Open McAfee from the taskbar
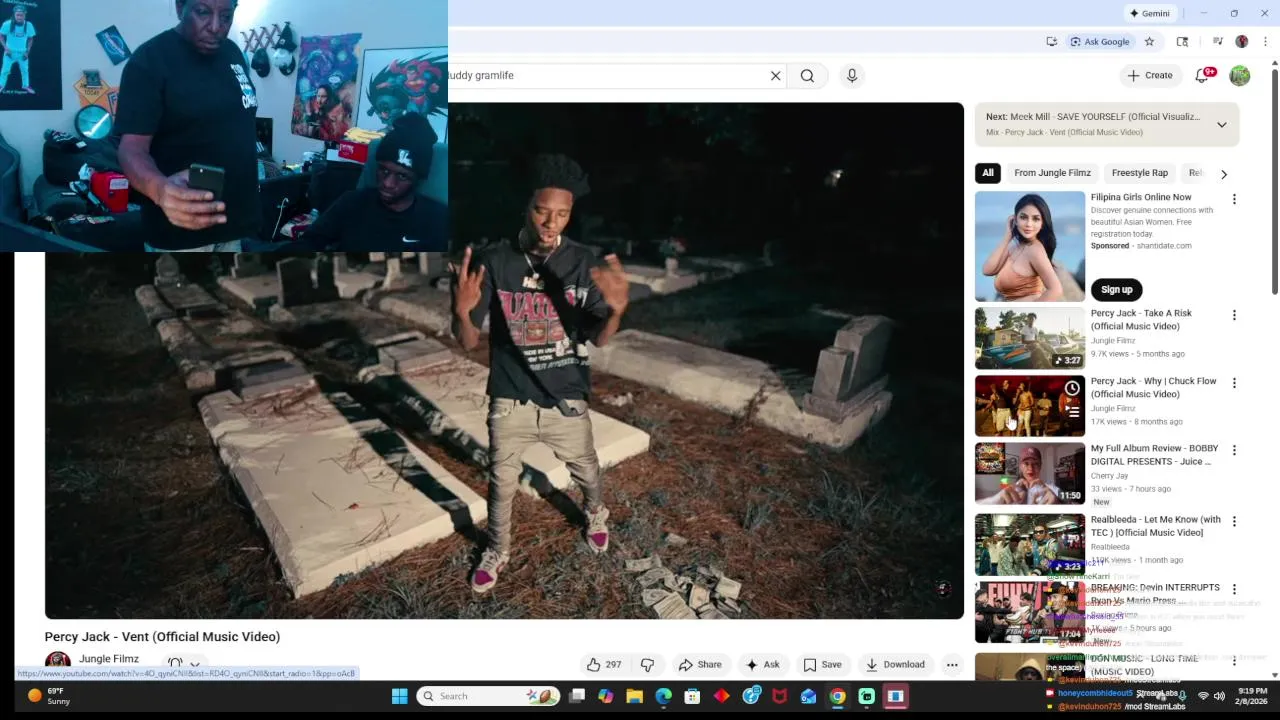This screenshot has width=1280, height=720. 780,696
